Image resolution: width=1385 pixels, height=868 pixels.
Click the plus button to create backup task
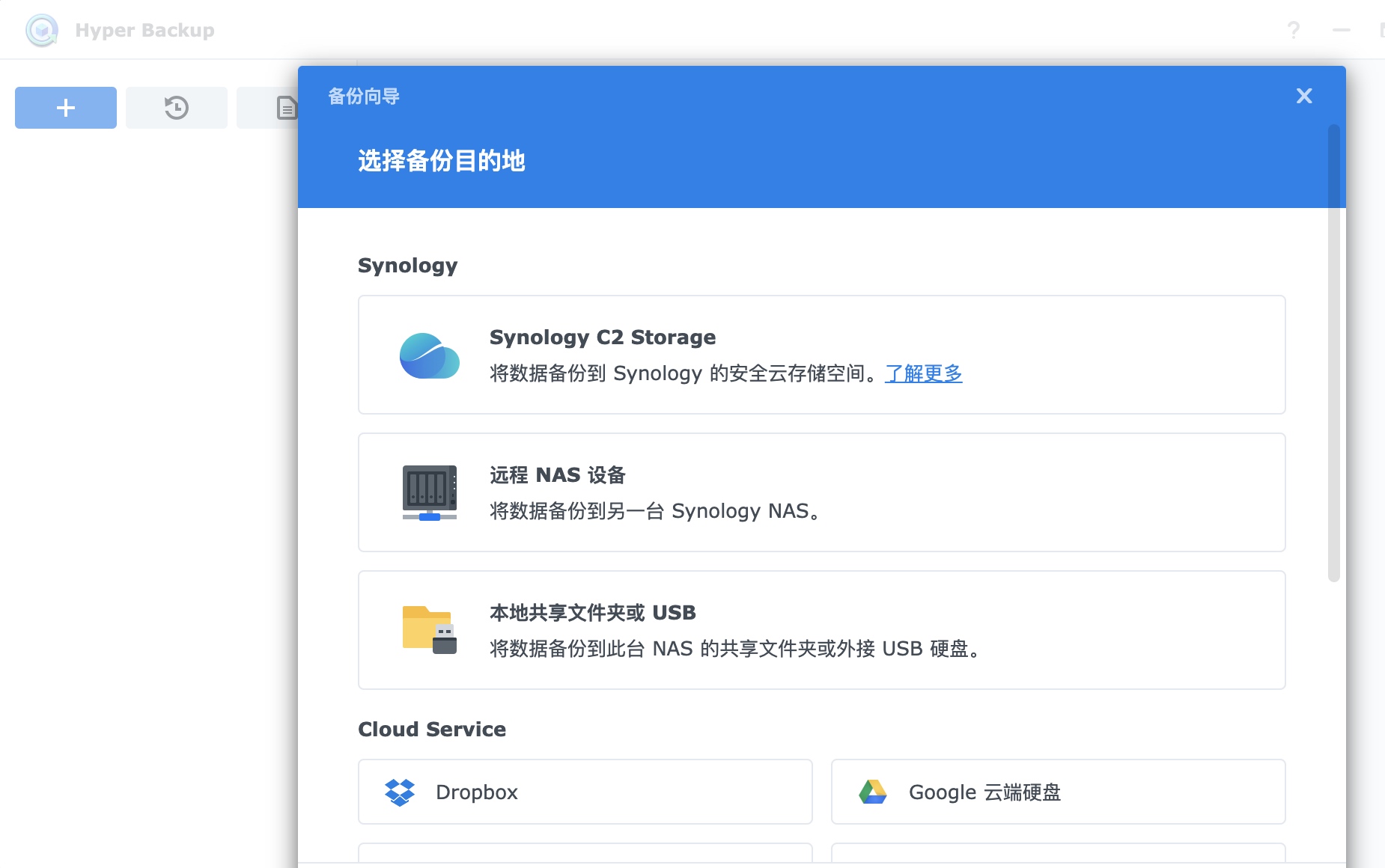pyautogui.click(x=66, y=108)
